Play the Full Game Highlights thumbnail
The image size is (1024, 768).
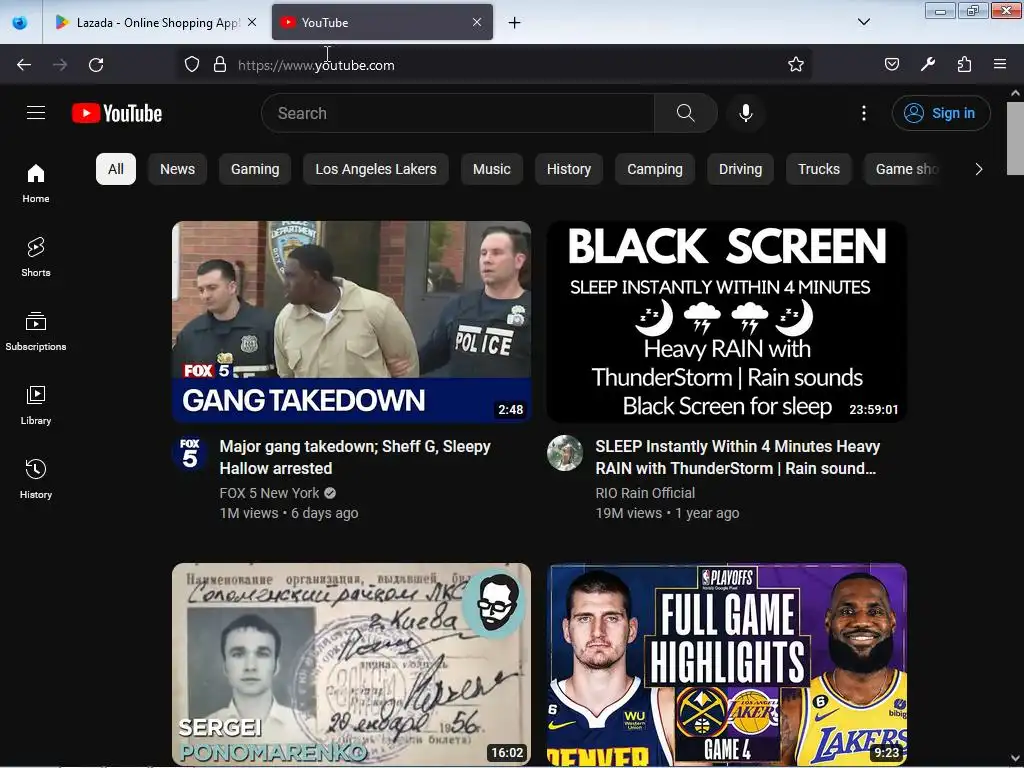pyautogui.click(x=726, y=664)
